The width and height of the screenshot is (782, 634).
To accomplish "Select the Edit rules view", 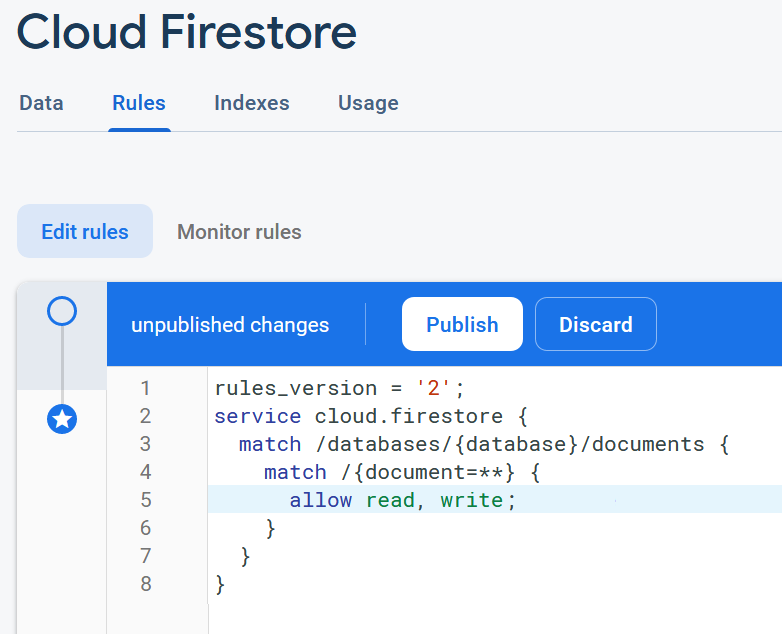I will click(85, 232).
